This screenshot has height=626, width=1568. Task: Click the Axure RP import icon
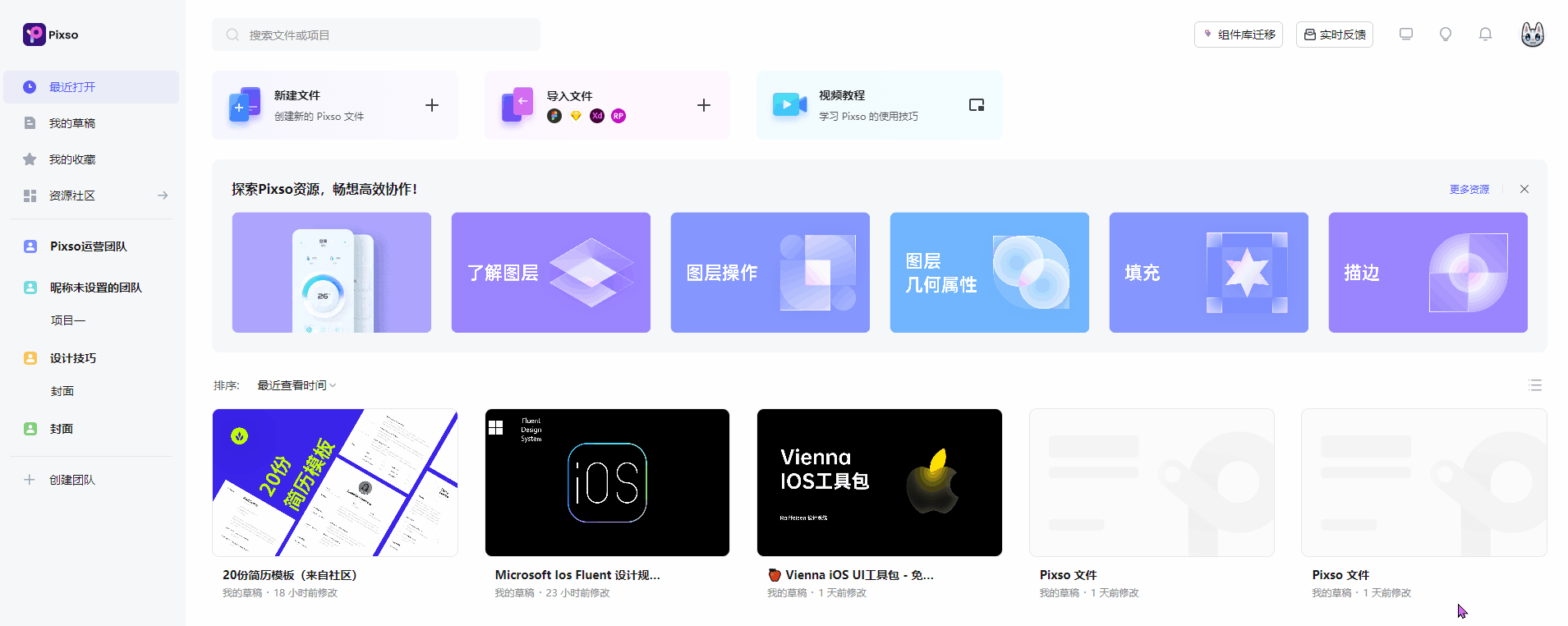618,116
